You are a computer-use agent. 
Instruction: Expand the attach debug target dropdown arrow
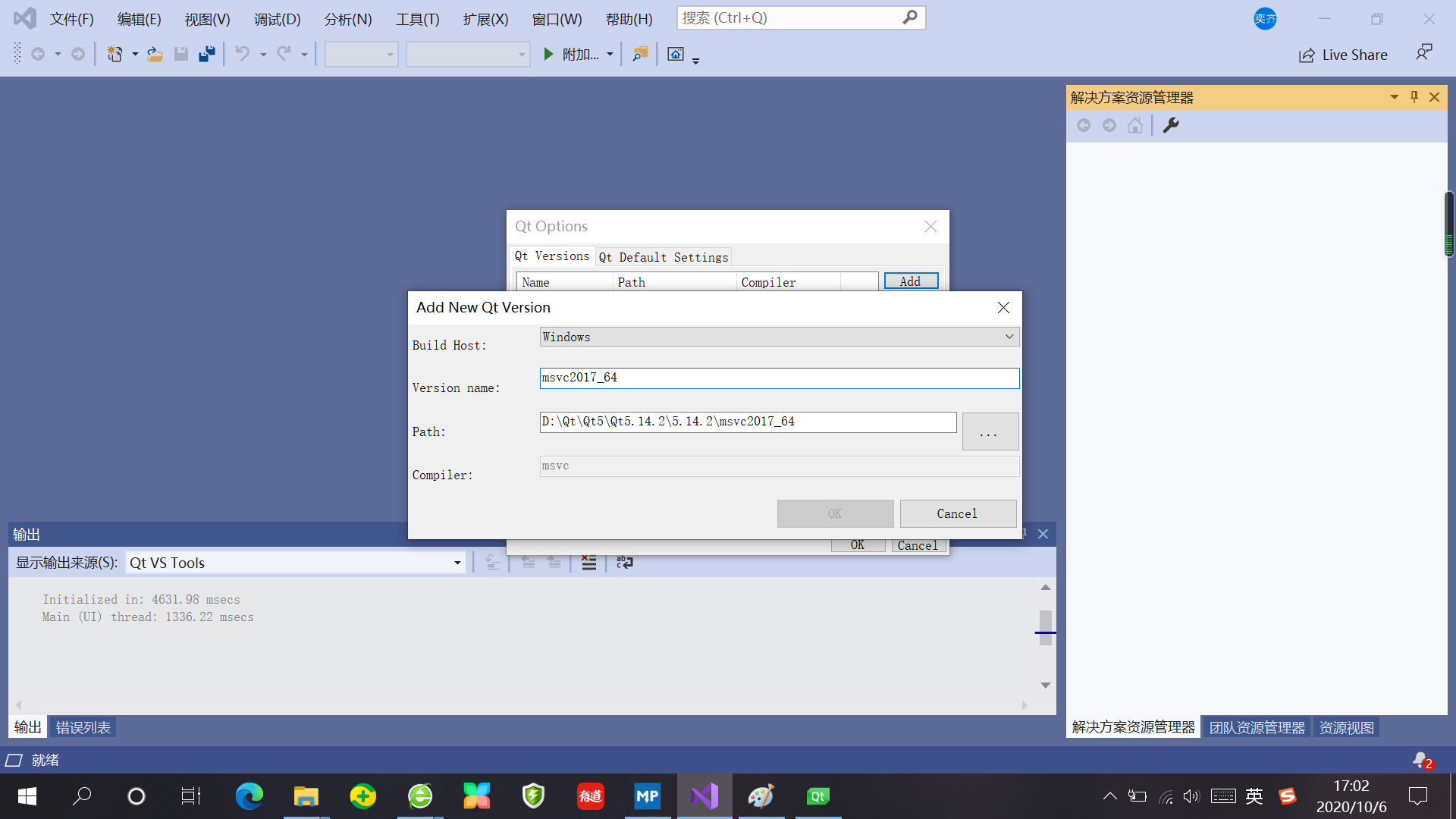click(x=610, y=55)
